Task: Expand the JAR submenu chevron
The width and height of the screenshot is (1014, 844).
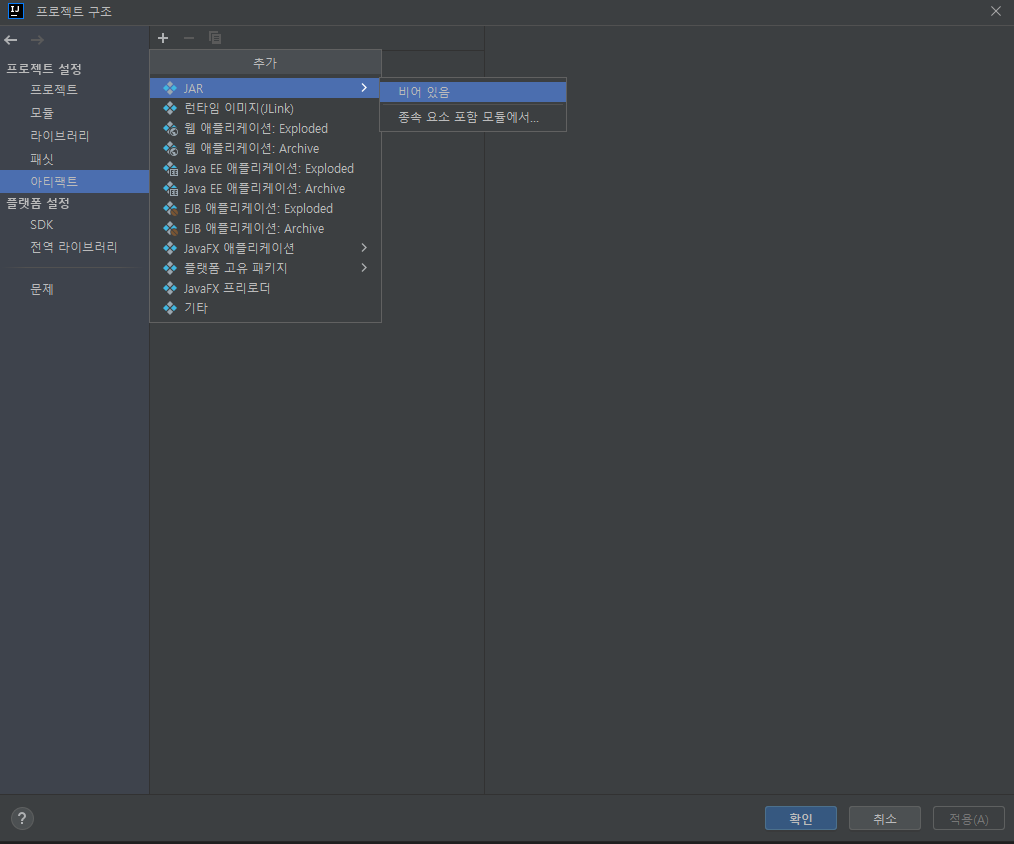Action: click(364, 88)
